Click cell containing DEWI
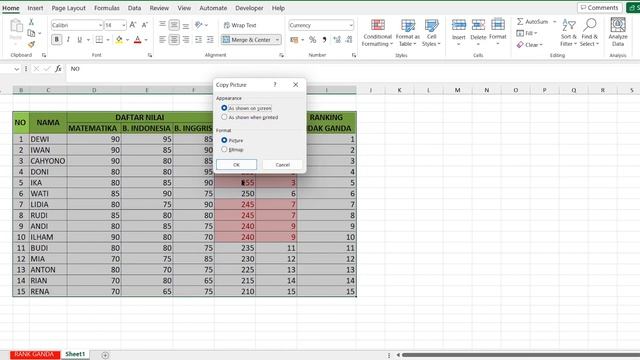This screenshot has height=360, width=640. pyautogui.click(x=48, y=139)
